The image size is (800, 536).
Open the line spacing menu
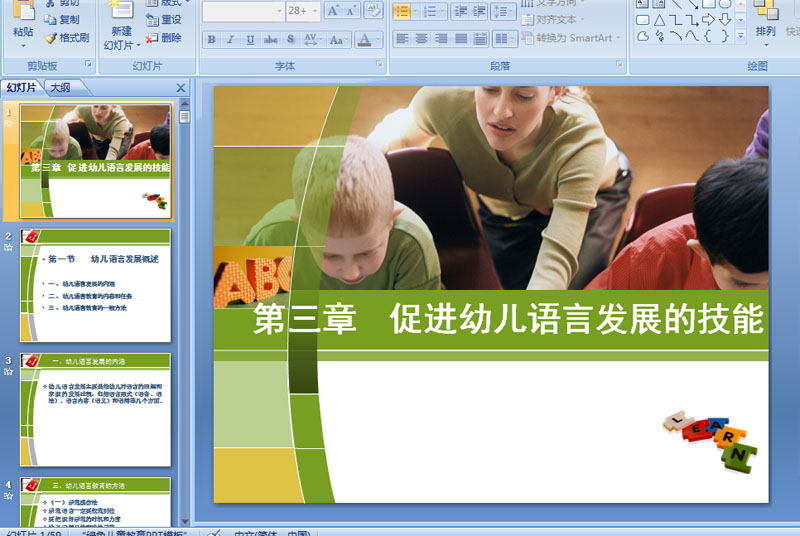click(x=503, y=12)
